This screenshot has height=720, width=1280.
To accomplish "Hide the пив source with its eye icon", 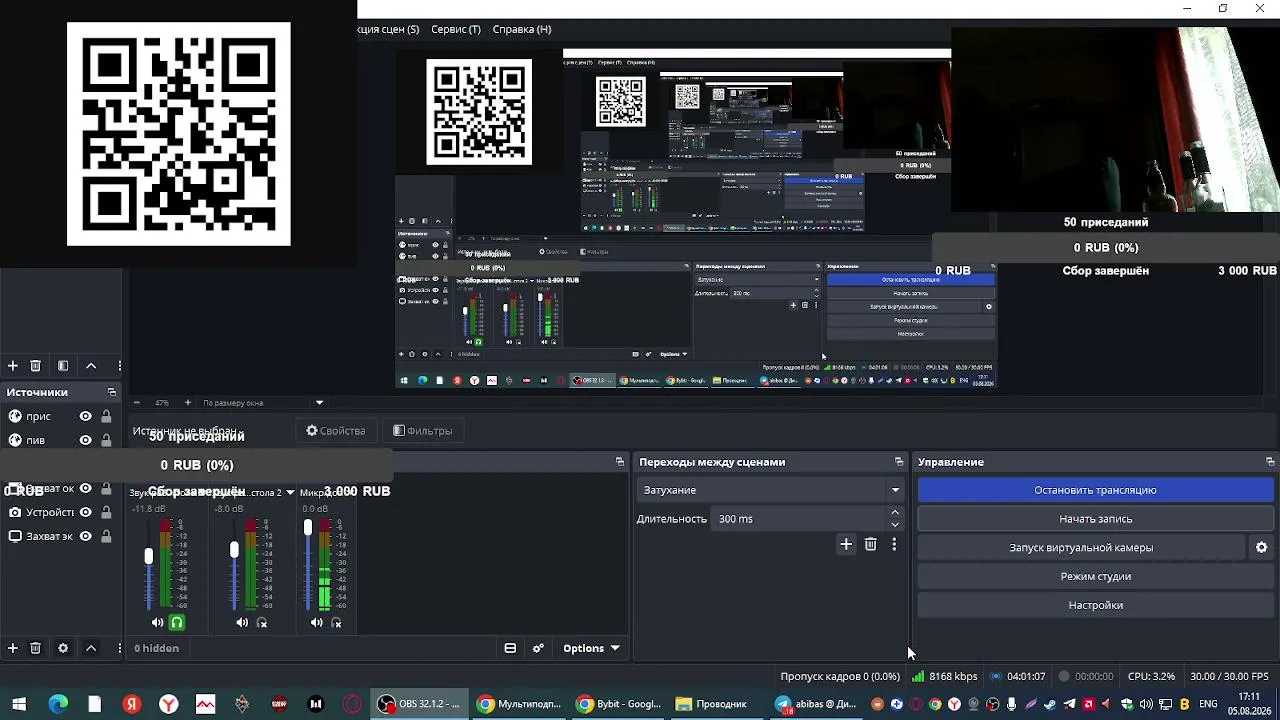I will [x=86, y=440].
